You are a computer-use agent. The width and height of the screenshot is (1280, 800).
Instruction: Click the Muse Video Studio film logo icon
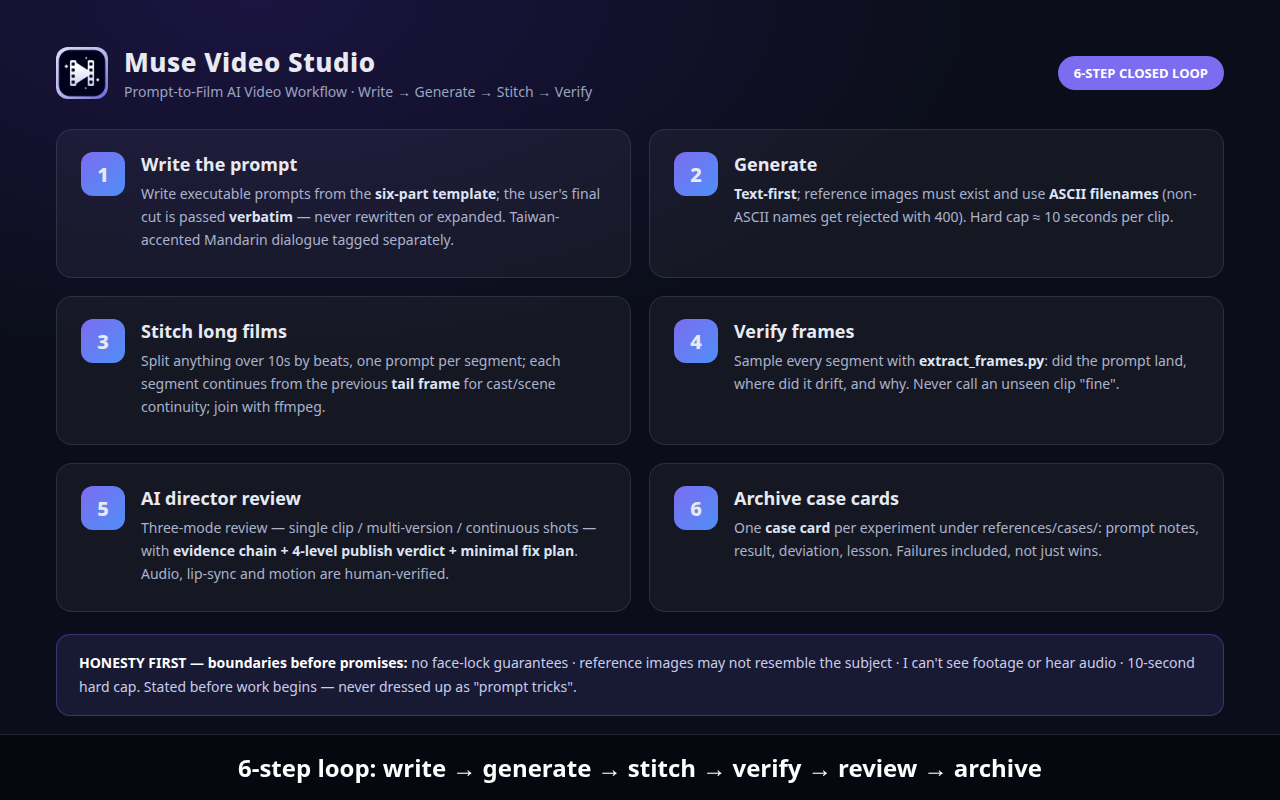point(82,73)
